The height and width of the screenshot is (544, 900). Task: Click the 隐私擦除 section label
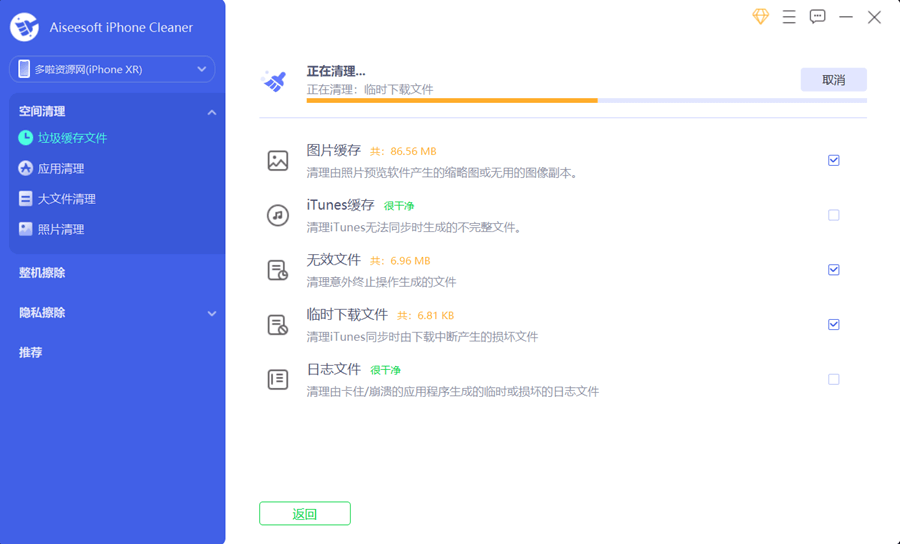point(42,313)
